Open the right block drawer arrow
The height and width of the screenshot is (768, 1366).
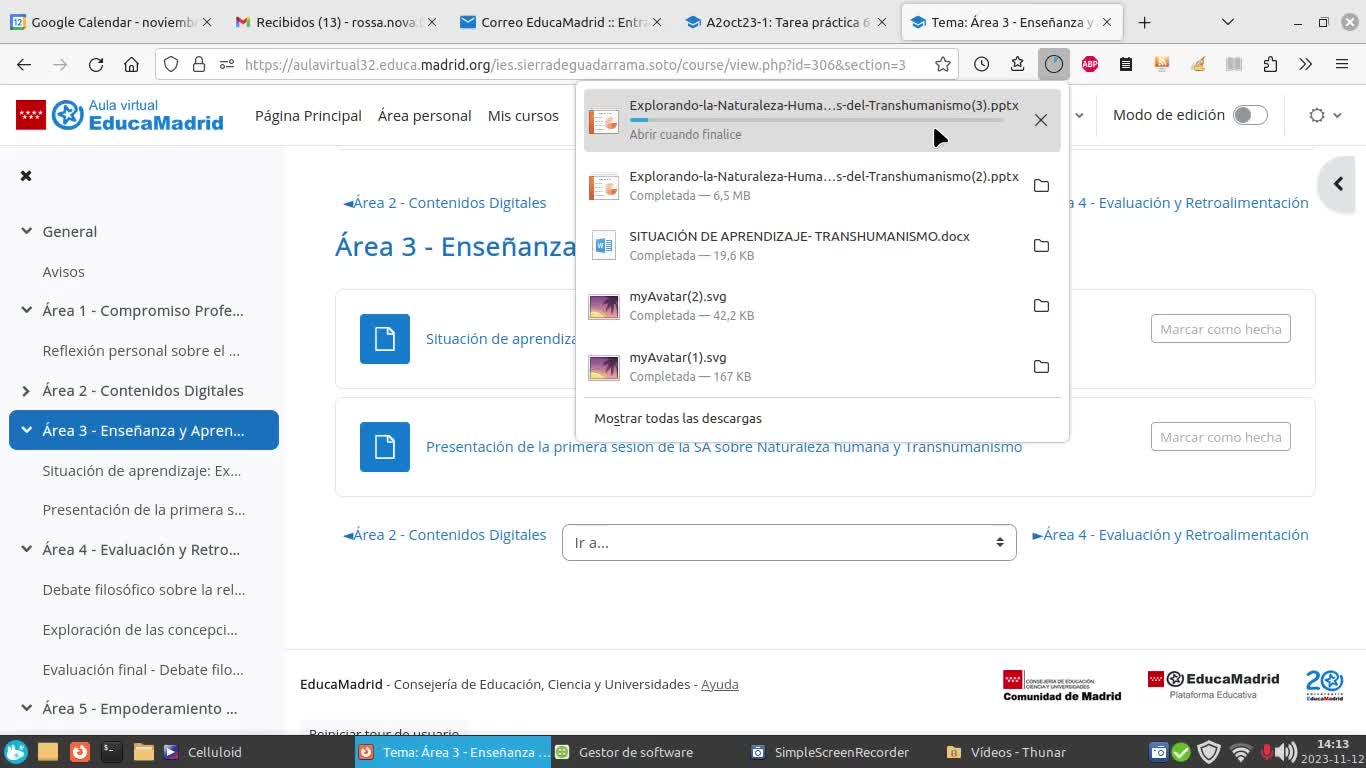pyautogui.click(x=1338, y=184)
